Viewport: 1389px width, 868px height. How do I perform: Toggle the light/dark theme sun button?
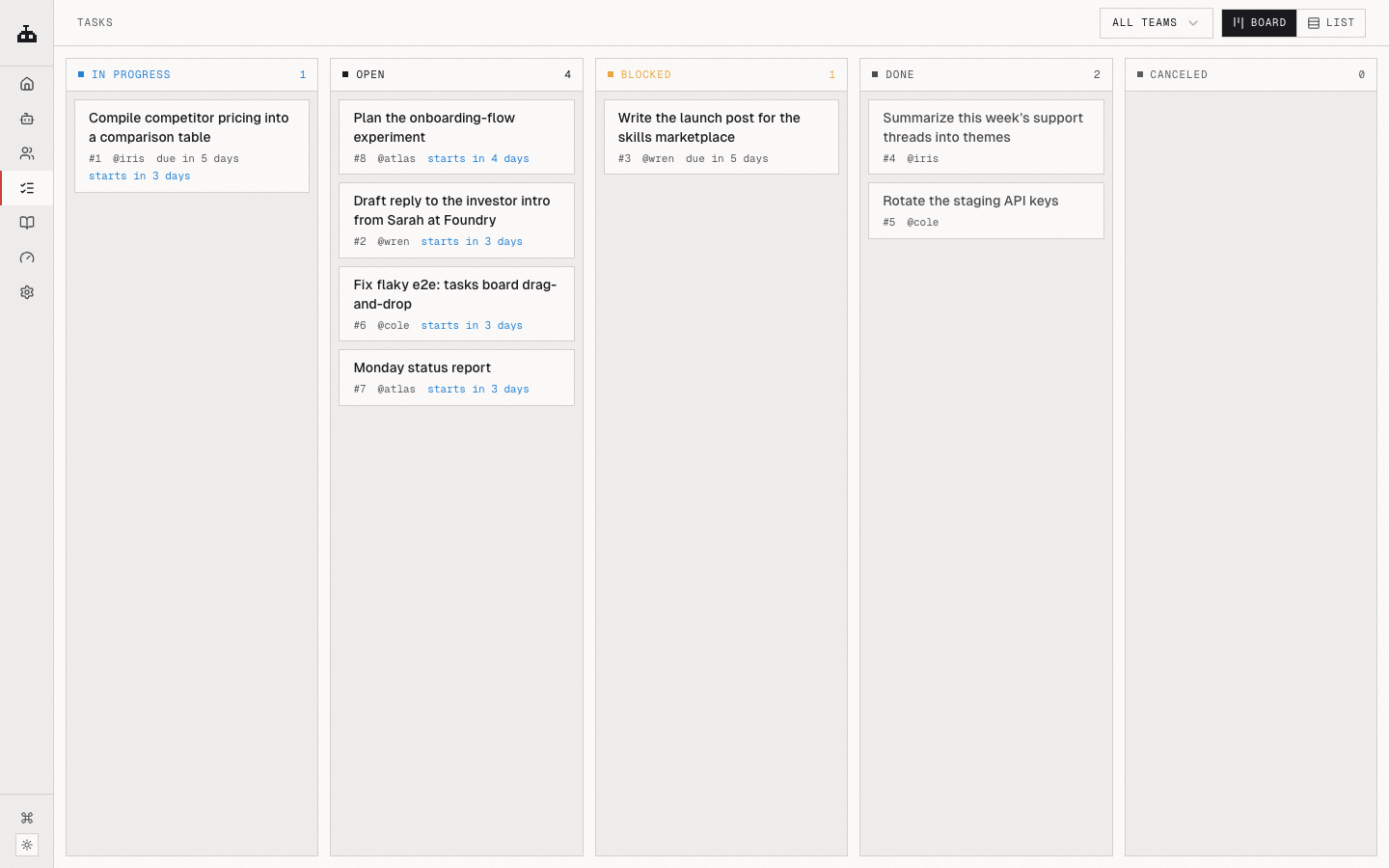click(x=27, y=845)
